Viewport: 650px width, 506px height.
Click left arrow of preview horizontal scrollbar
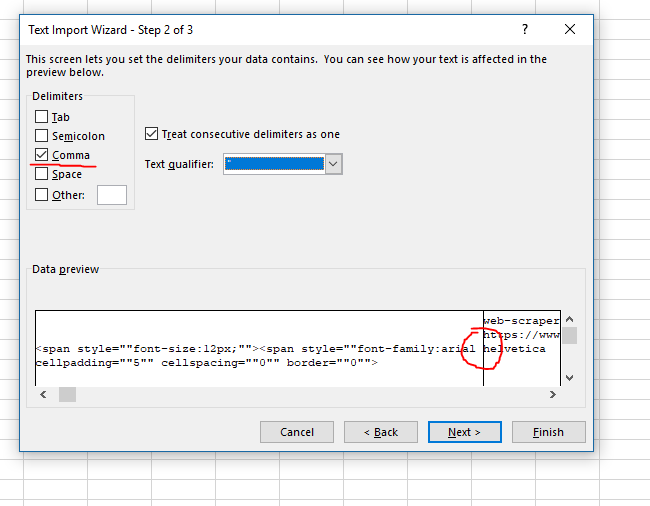coord(44,395)
